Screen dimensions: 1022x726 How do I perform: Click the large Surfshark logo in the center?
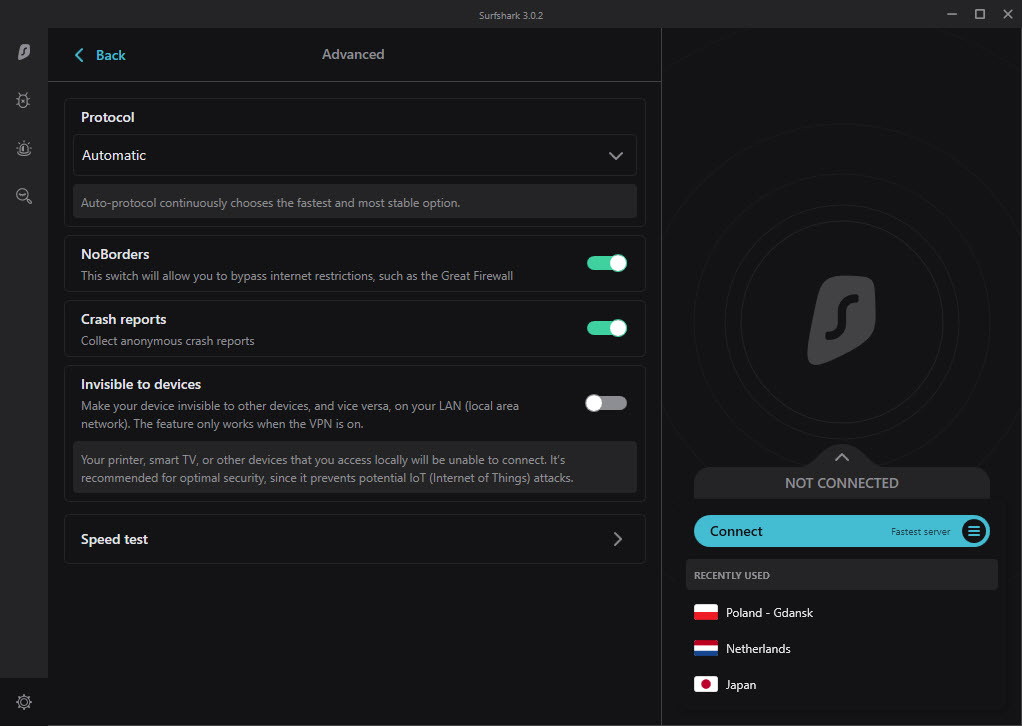841,320
